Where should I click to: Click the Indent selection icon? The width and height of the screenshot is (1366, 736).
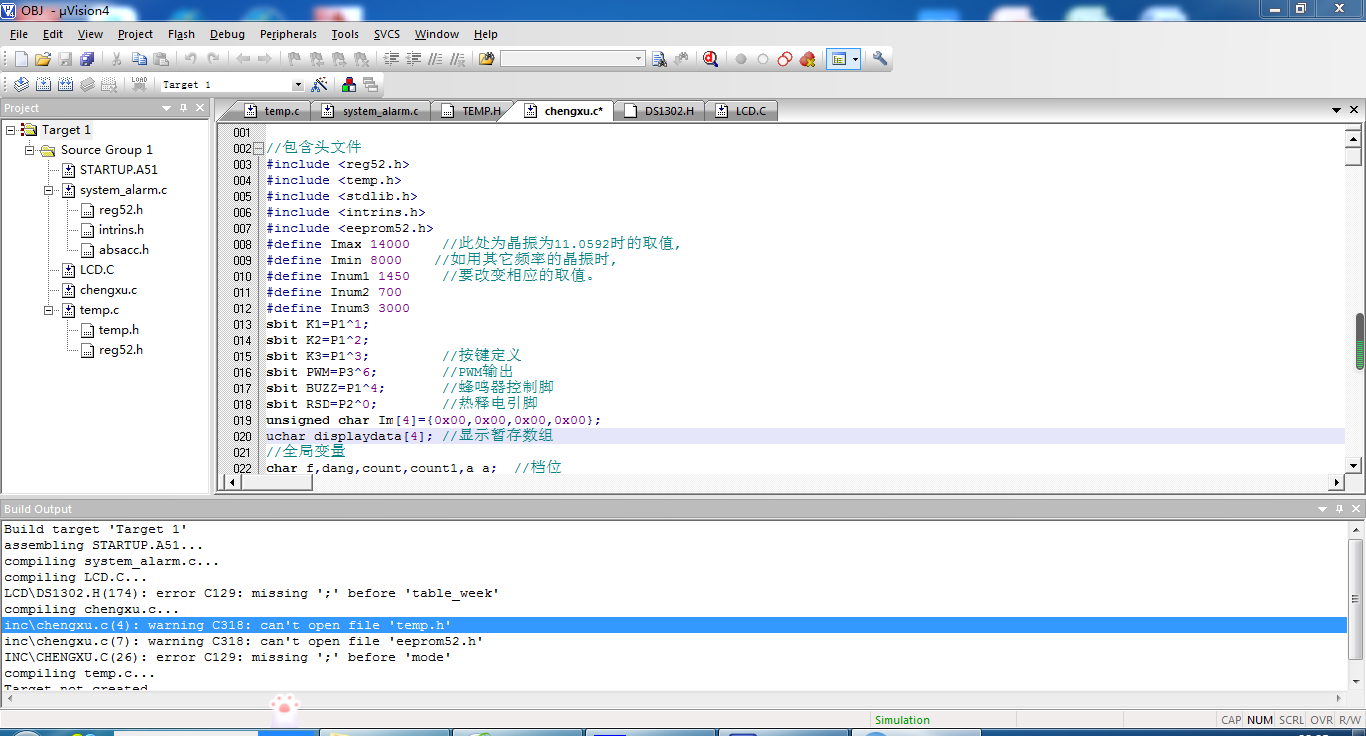(x=391, y=59)
